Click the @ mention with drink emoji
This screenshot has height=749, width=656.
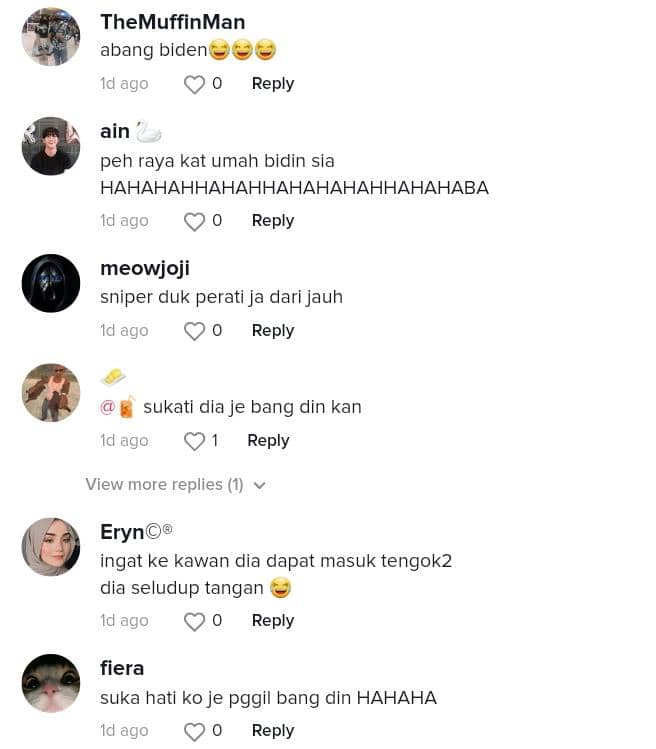point(118,407)
